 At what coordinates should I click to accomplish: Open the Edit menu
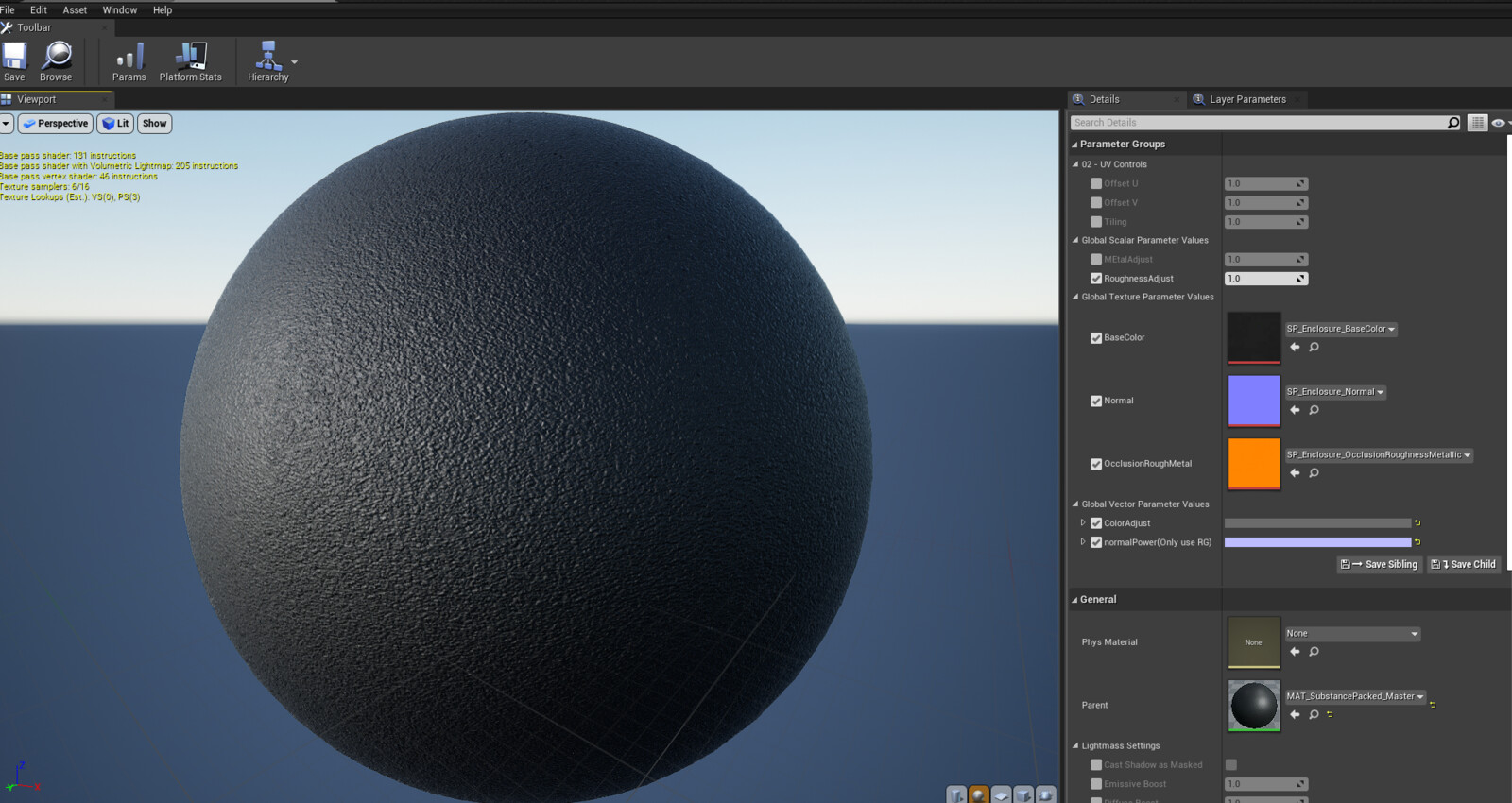click(x=39, y=10)
